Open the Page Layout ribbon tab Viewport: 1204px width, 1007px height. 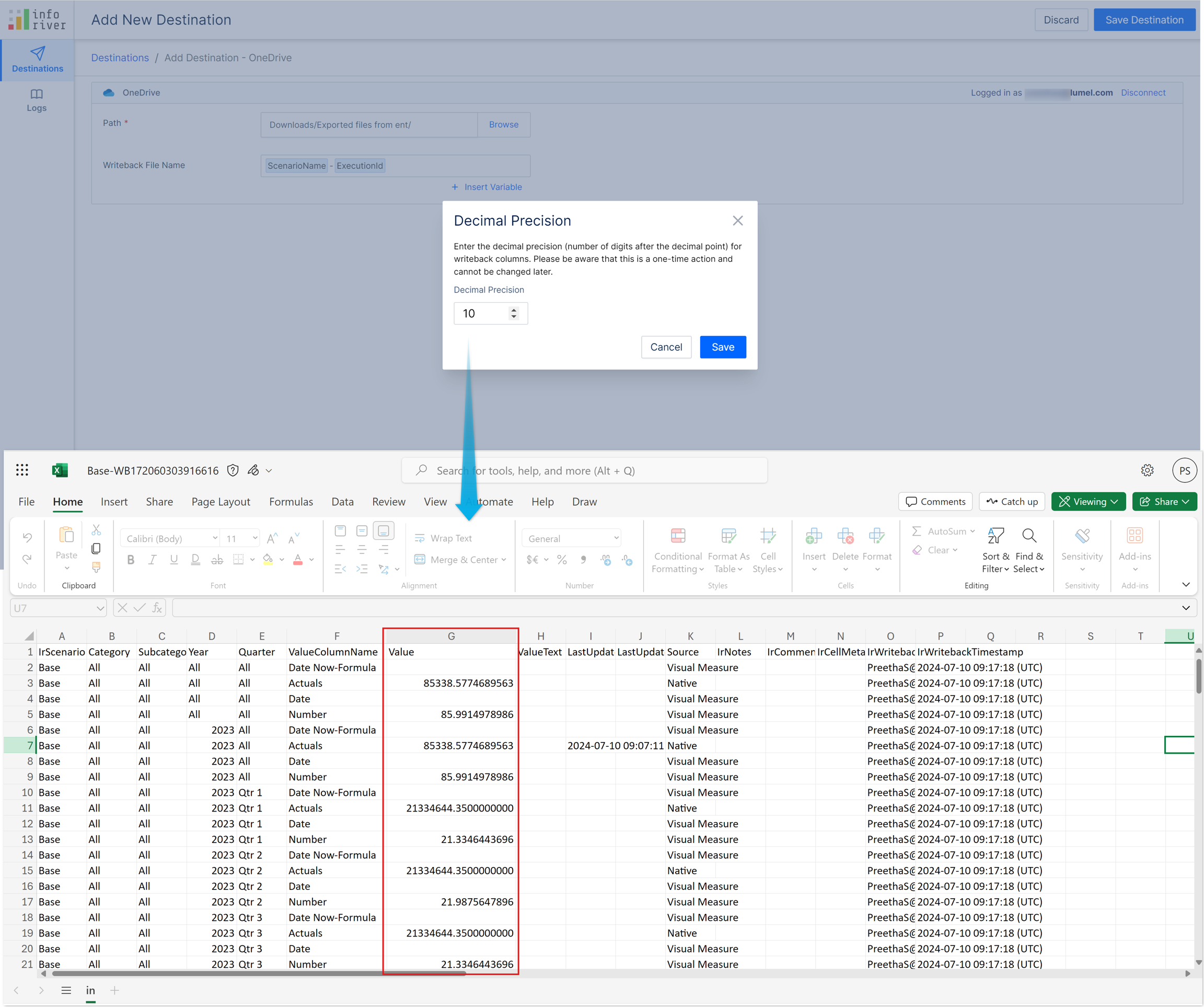[x=221, y=501]
